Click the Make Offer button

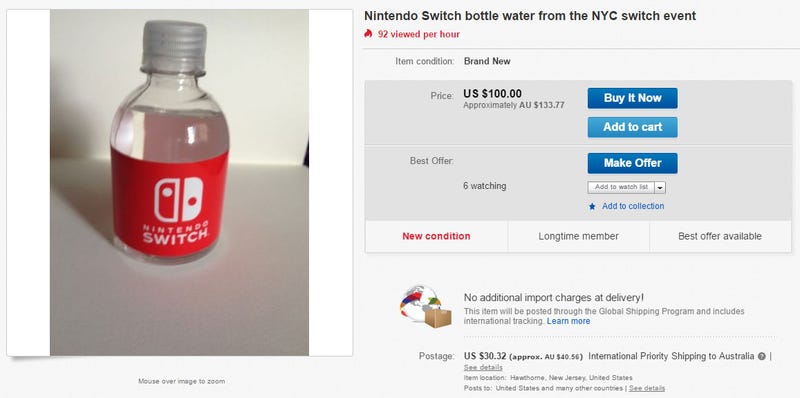(633, 163)
